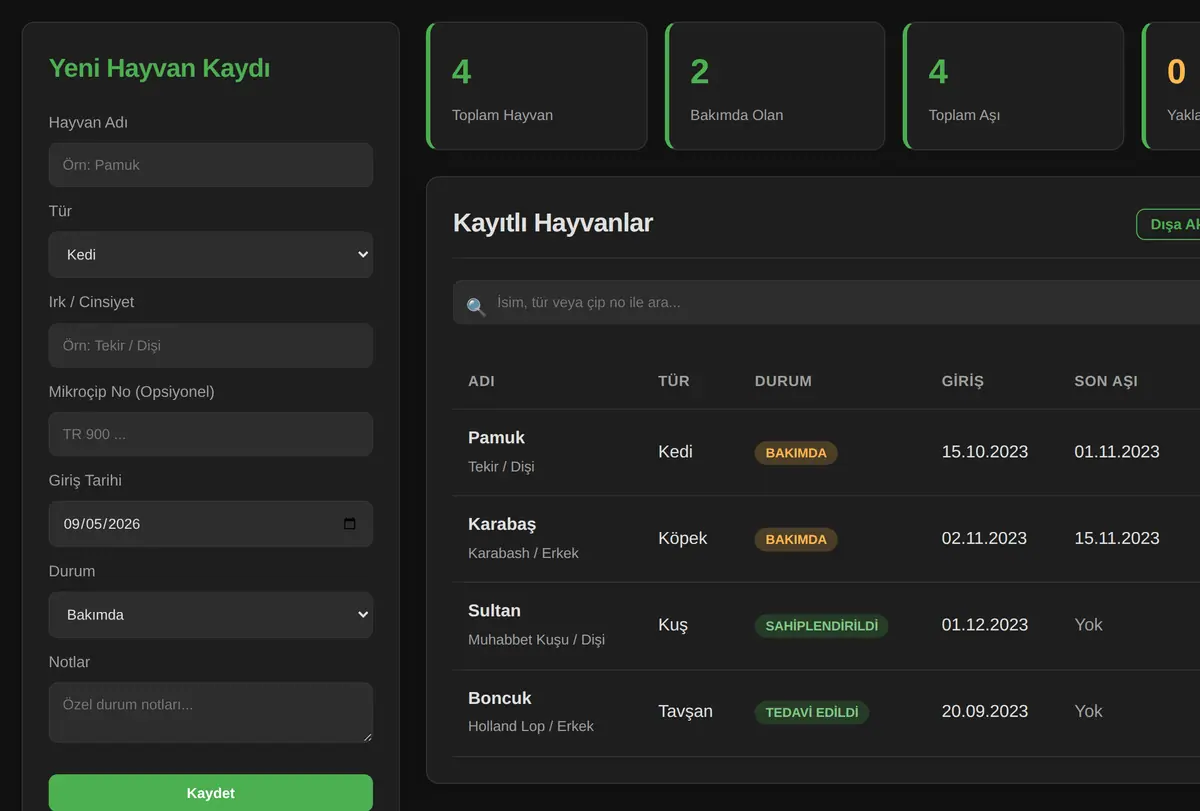Click the entry date 20.09.2023
The height and width of the screenshot is (811, 1200).
click(985, 712)
